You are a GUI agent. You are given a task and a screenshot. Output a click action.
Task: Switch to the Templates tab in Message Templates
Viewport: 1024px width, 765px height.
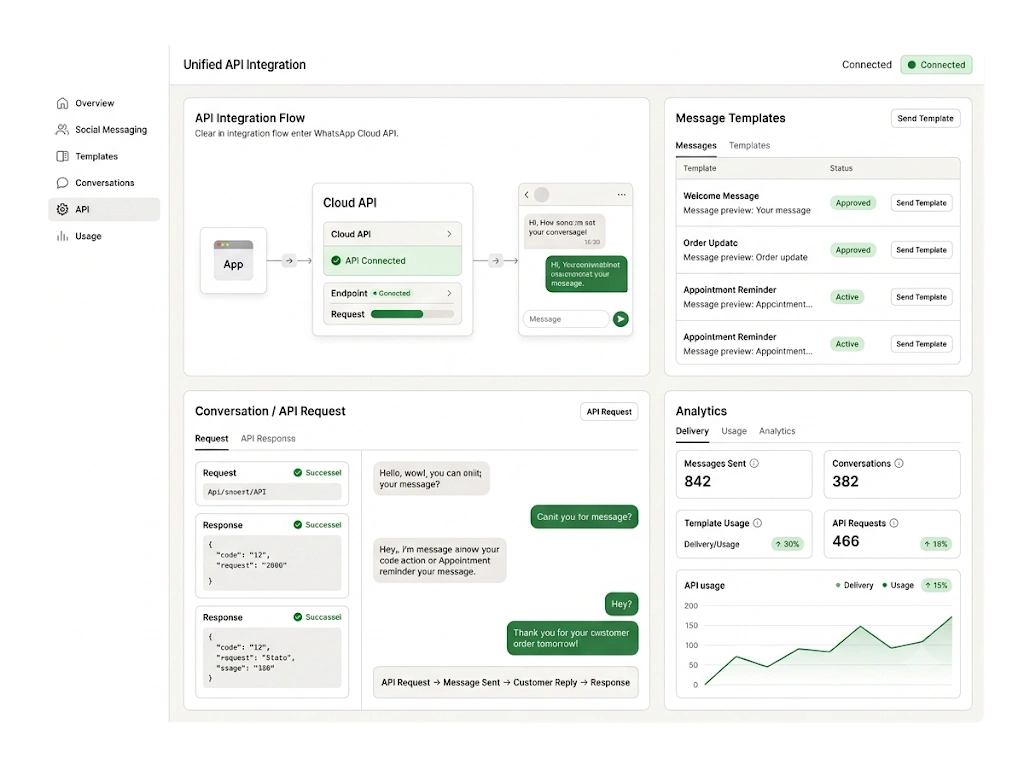point(749,146)
